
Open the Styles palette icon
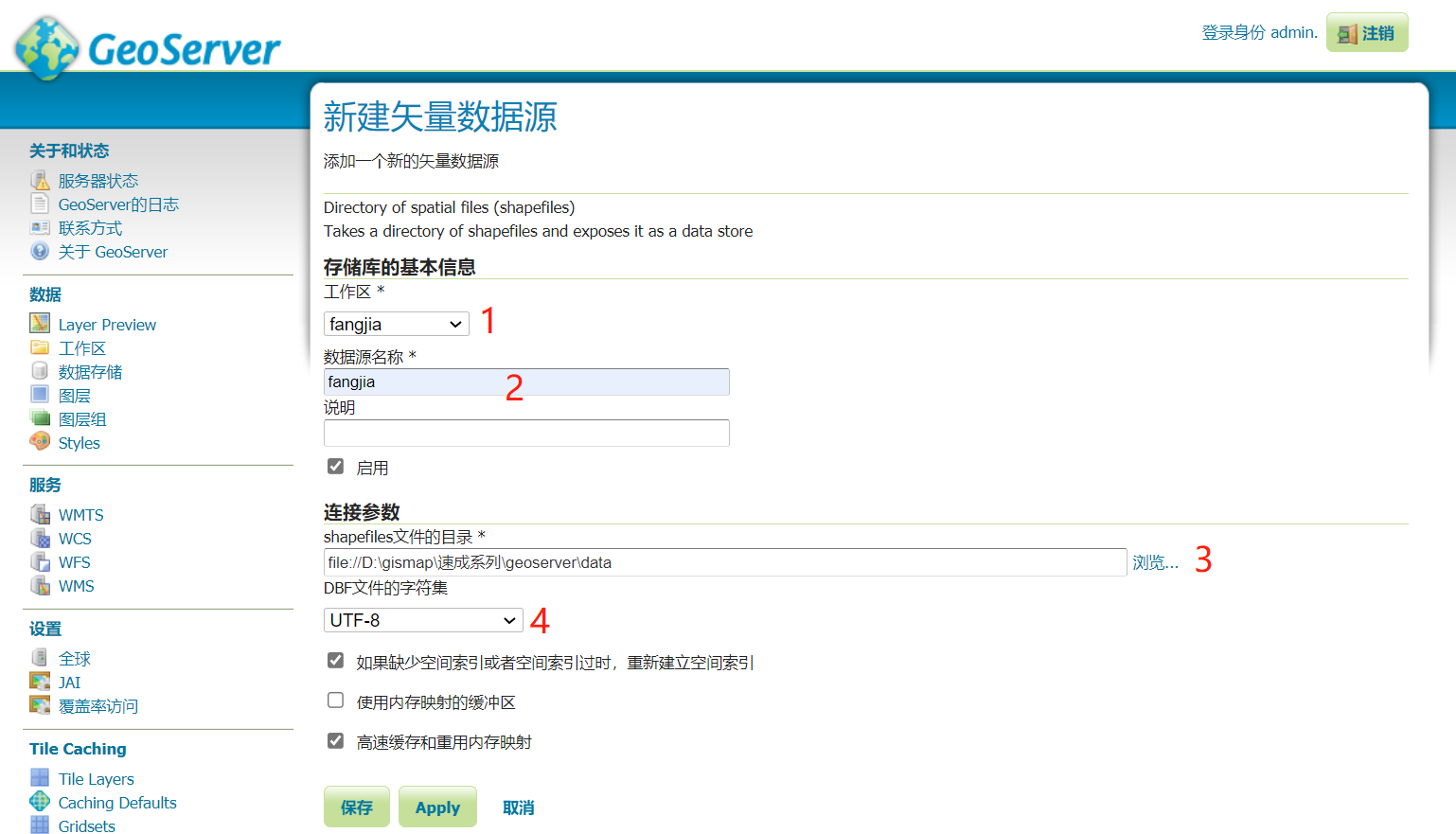(x=39, y=442)
